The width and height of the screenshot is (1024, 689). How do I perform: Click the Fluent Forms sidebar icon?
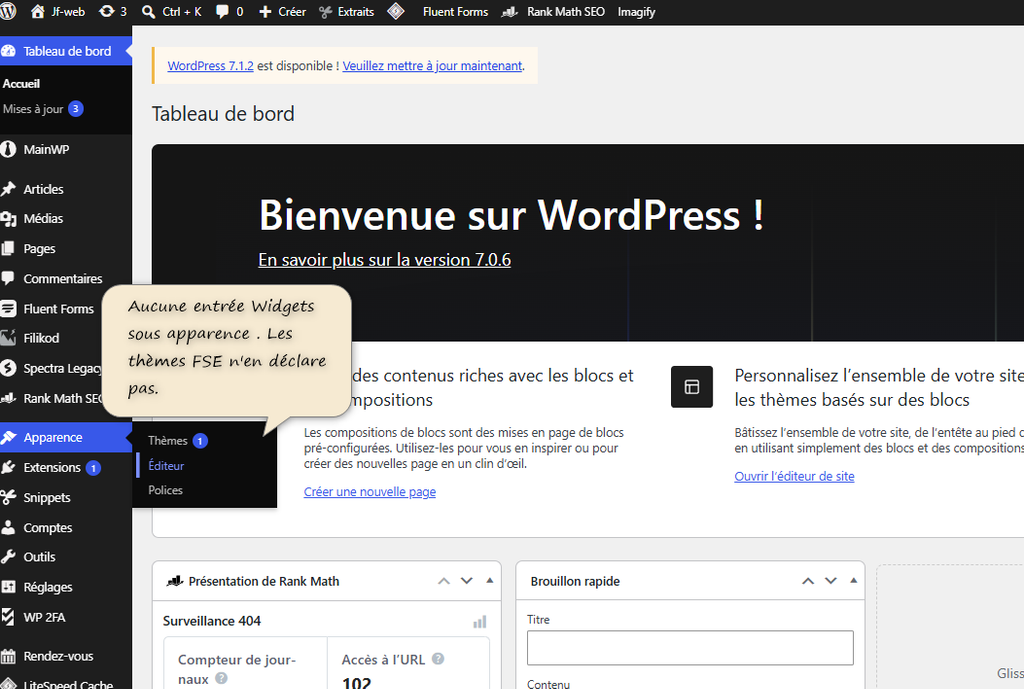click(8, 308)
